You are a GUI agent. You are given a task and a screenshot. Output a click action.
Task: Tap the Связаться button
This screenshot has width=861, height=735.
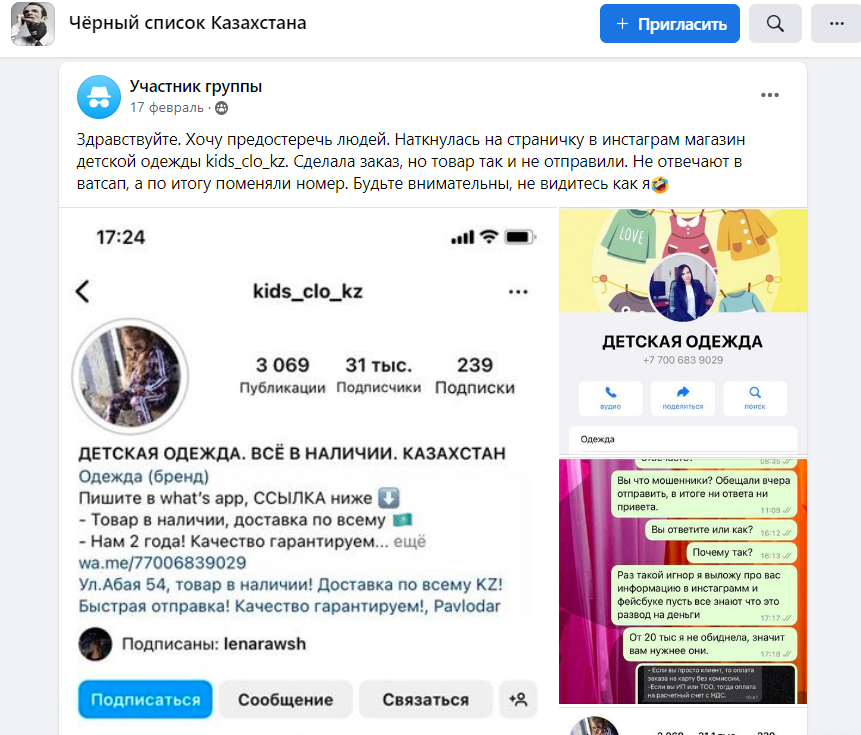[x=426, y=699]
